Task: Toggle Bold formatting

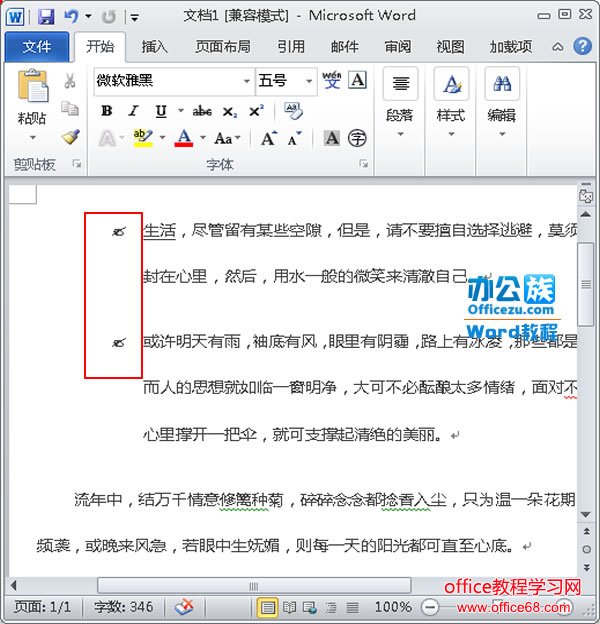Action: point(107,111)
